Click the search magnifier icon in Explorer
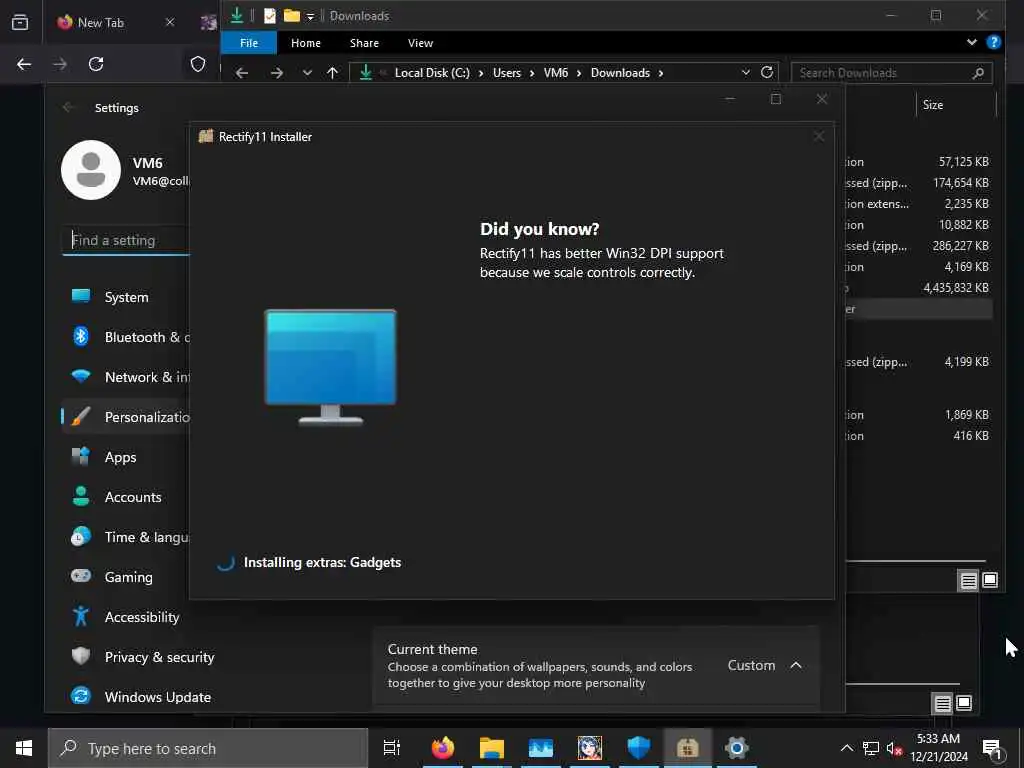The width and height of the screenshot is (1024, 768). pos(978,73)
